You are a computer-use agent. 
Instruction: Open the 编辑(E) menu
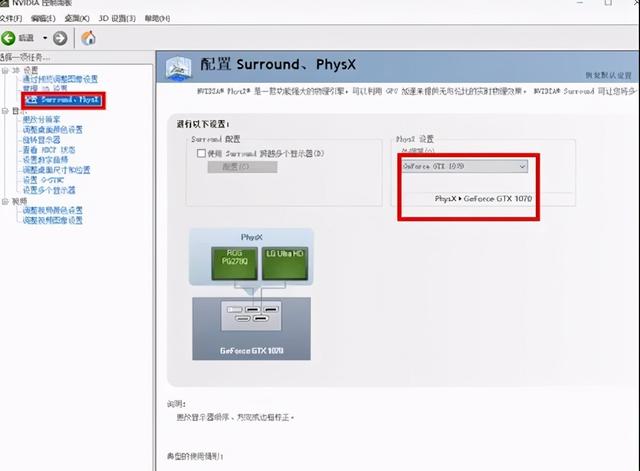tap(43, 18)
